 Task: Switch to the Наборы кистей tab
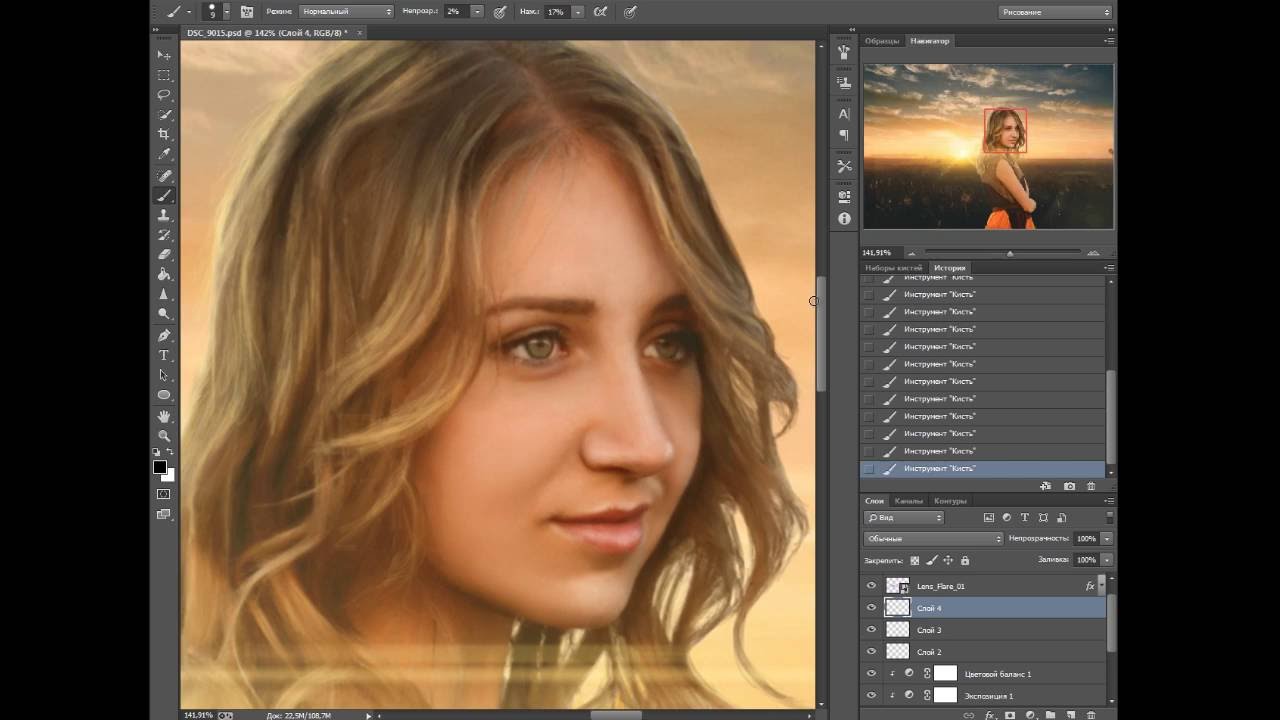point(894,268)
